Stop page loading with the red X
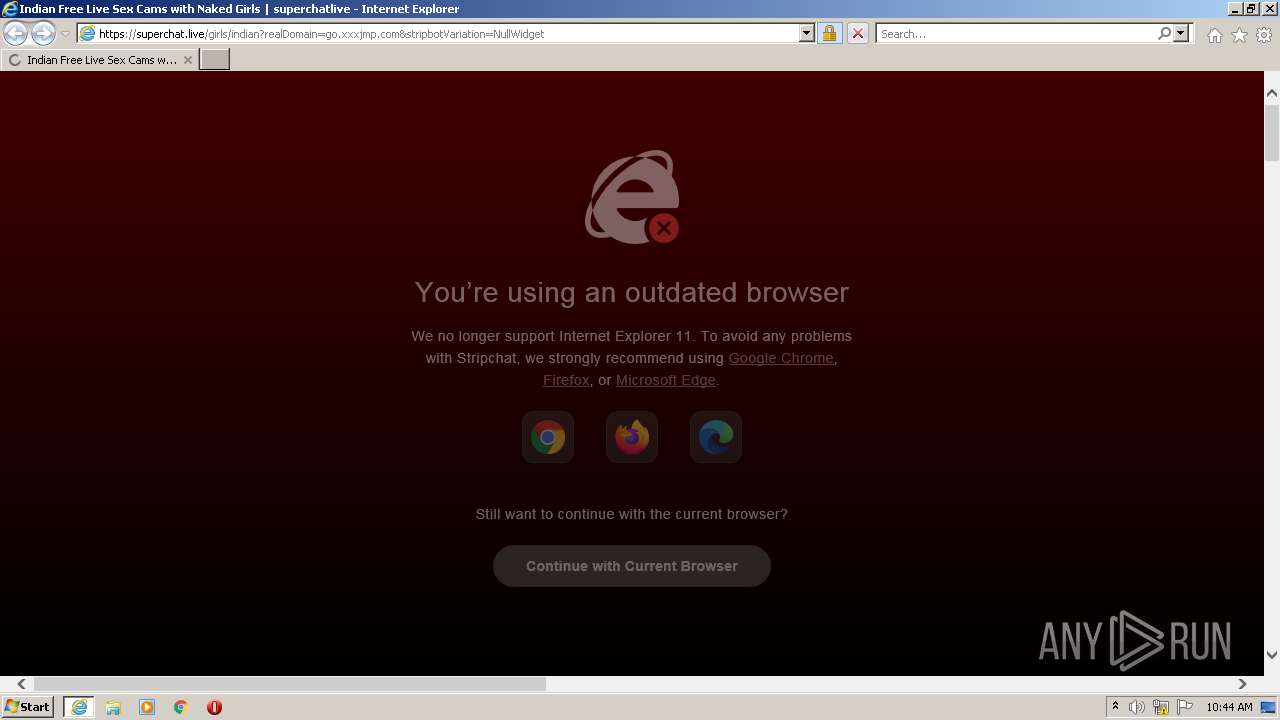This screenshot has height=720, width=1280. click(857, 33)
